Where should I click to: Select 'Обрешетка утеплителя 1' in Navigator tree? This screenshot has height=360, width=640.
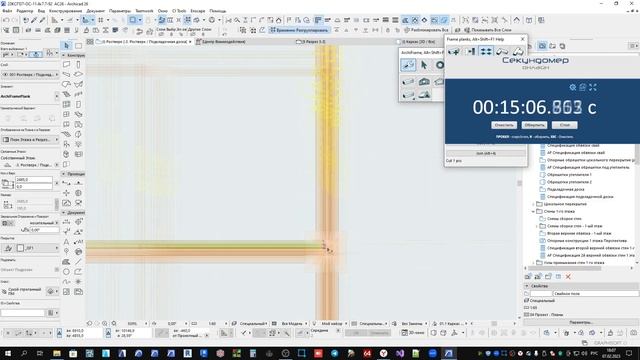click(569, 175)
